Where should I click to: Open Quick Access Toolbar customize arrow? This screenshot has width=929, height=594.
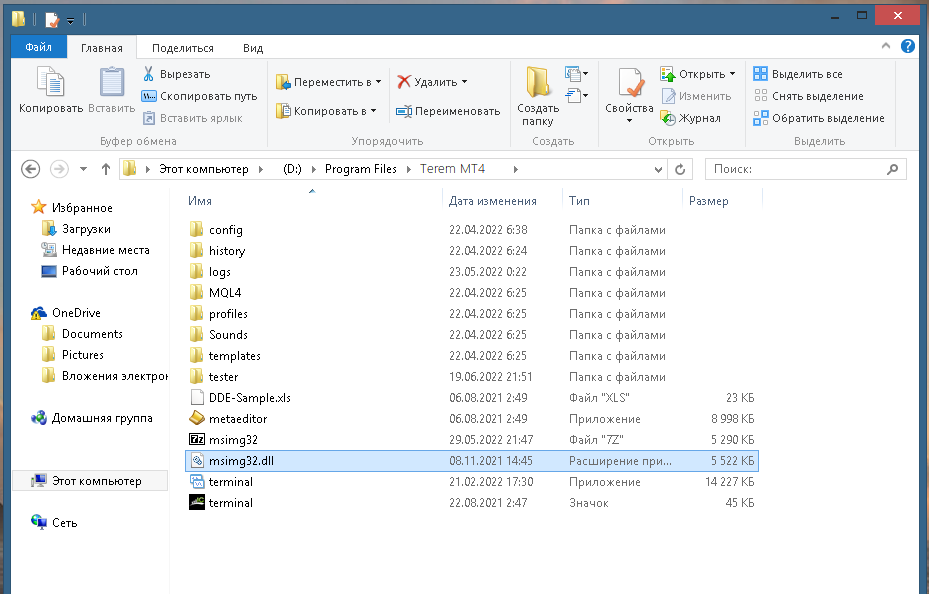pos(71,21)
